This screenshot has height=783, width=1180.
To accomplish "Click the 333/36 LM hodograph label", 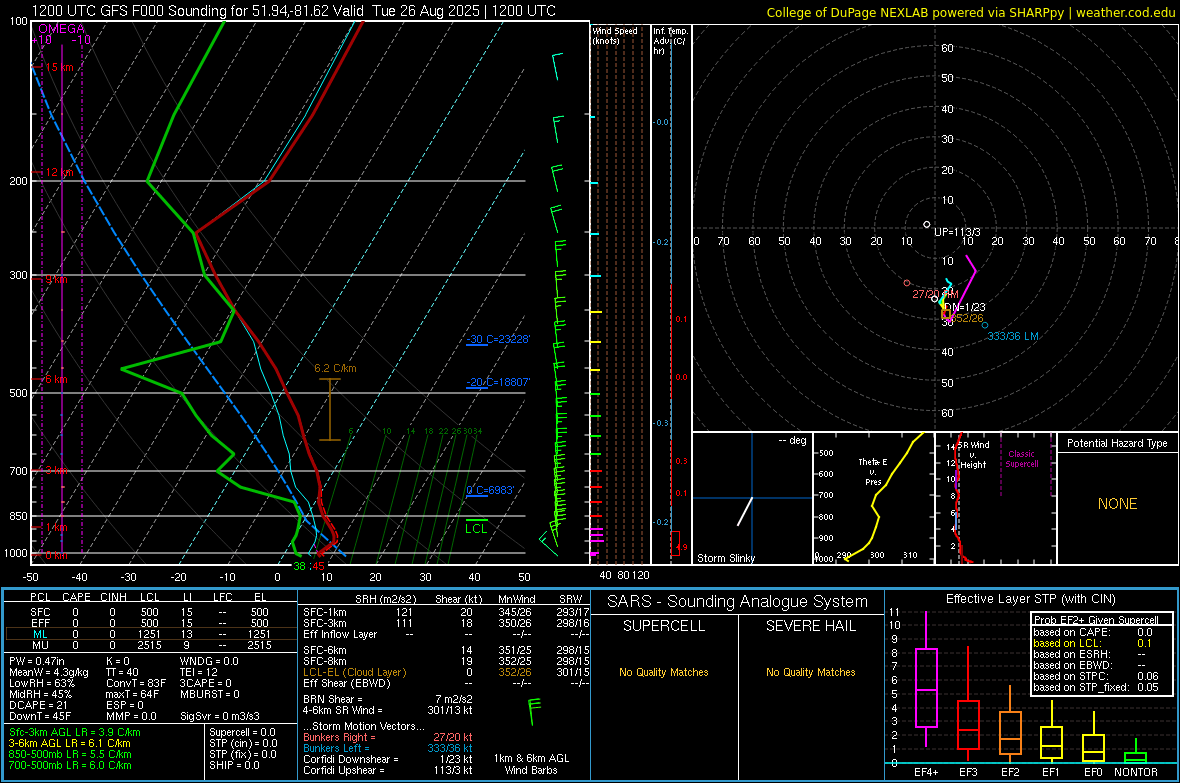I will coord(1013,337).
